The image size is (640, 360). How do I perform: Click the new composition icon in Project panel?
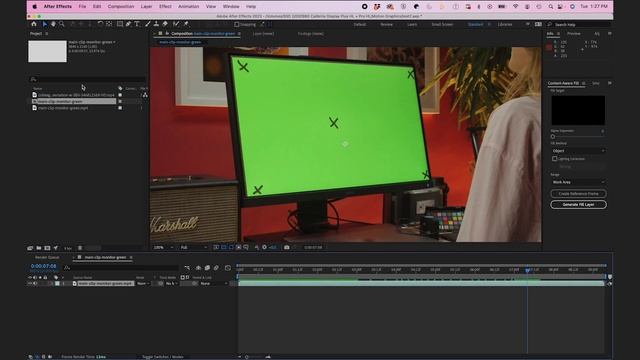[47, 248]
